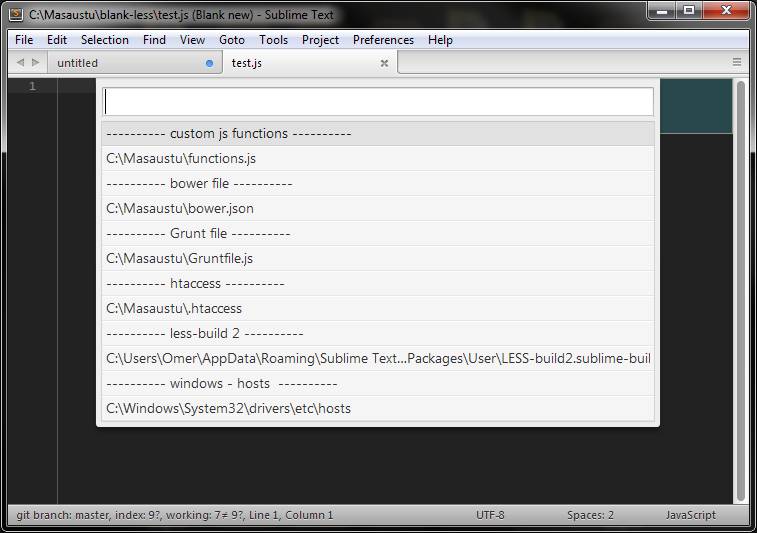Viewport: 757px width, 533px height.
Task: Select the custom js functions header row
Action: click(x=378, y=133)
